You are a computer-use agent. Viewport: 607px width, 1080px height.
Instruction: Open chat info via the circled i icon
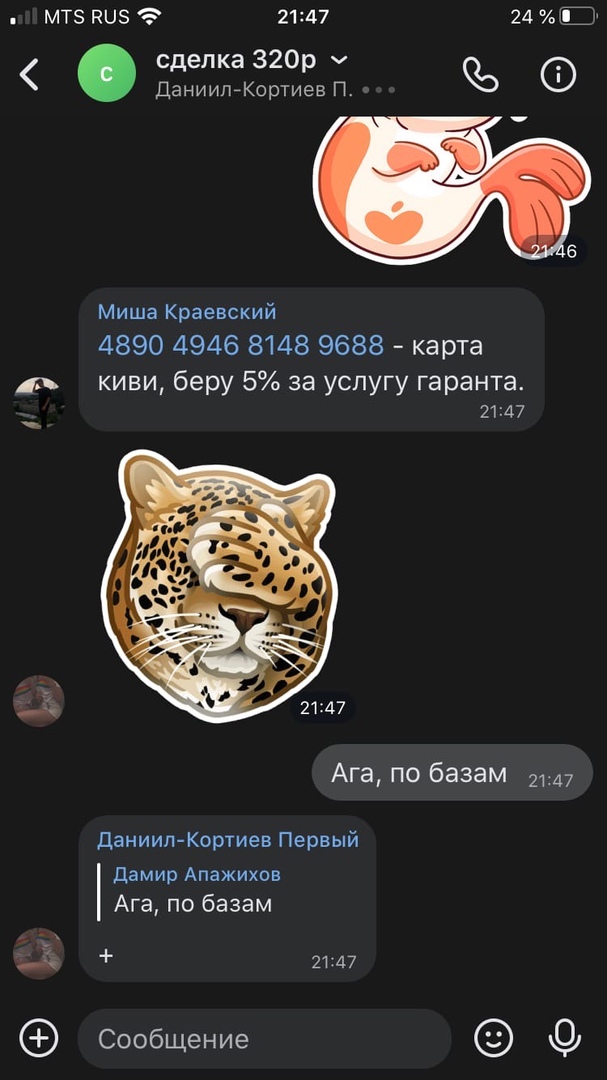558,74
